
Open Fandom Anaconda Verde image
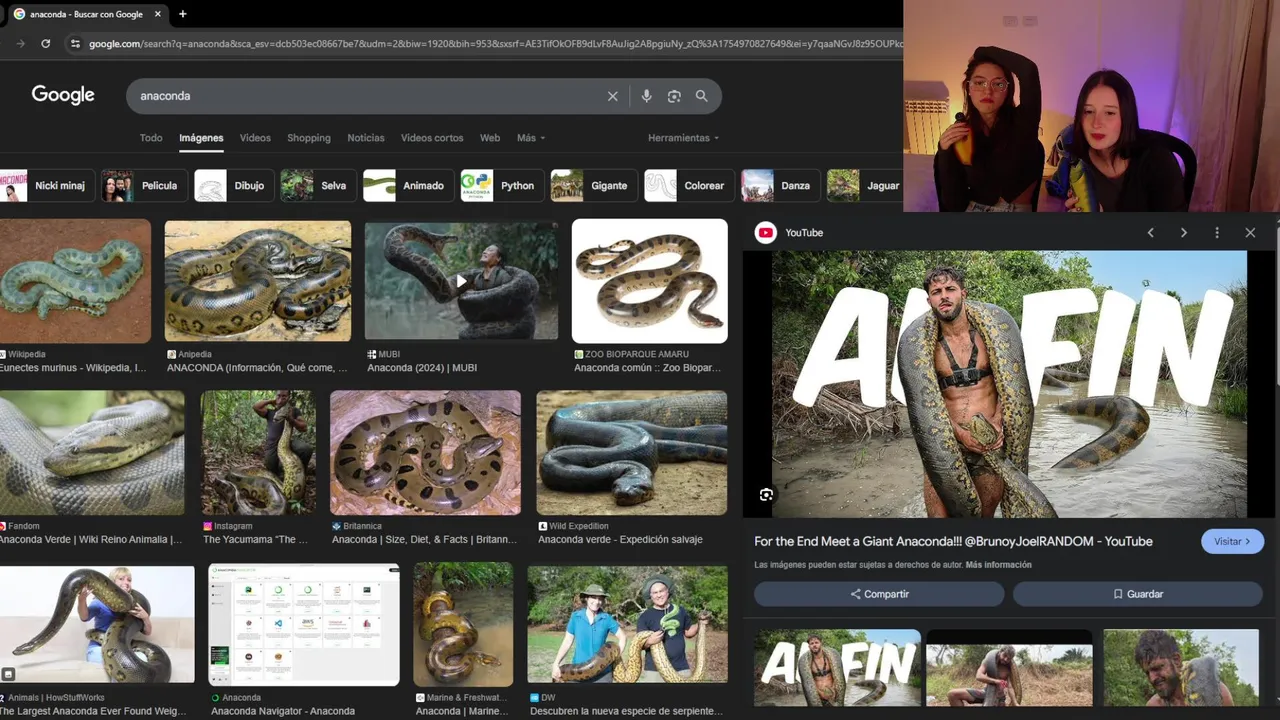pos(92,453)
